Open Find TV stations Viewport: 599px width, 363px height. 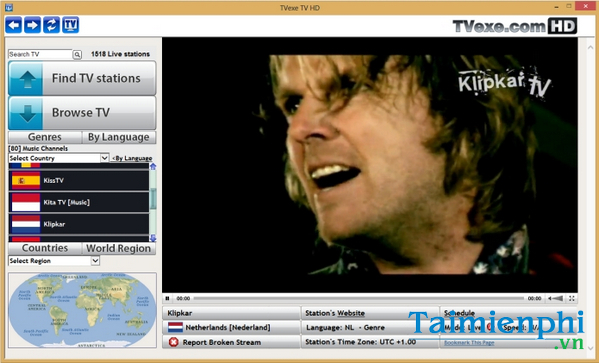pyautogui.click(x=82, y=78)
